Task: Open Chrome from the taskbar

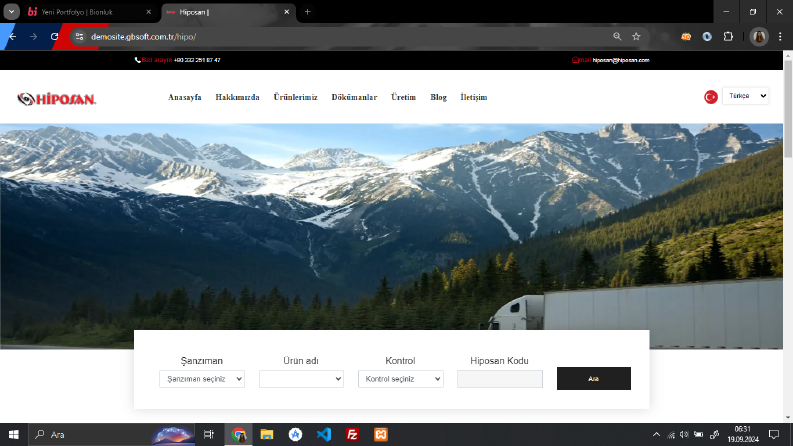Action: [x=239, y=434]
